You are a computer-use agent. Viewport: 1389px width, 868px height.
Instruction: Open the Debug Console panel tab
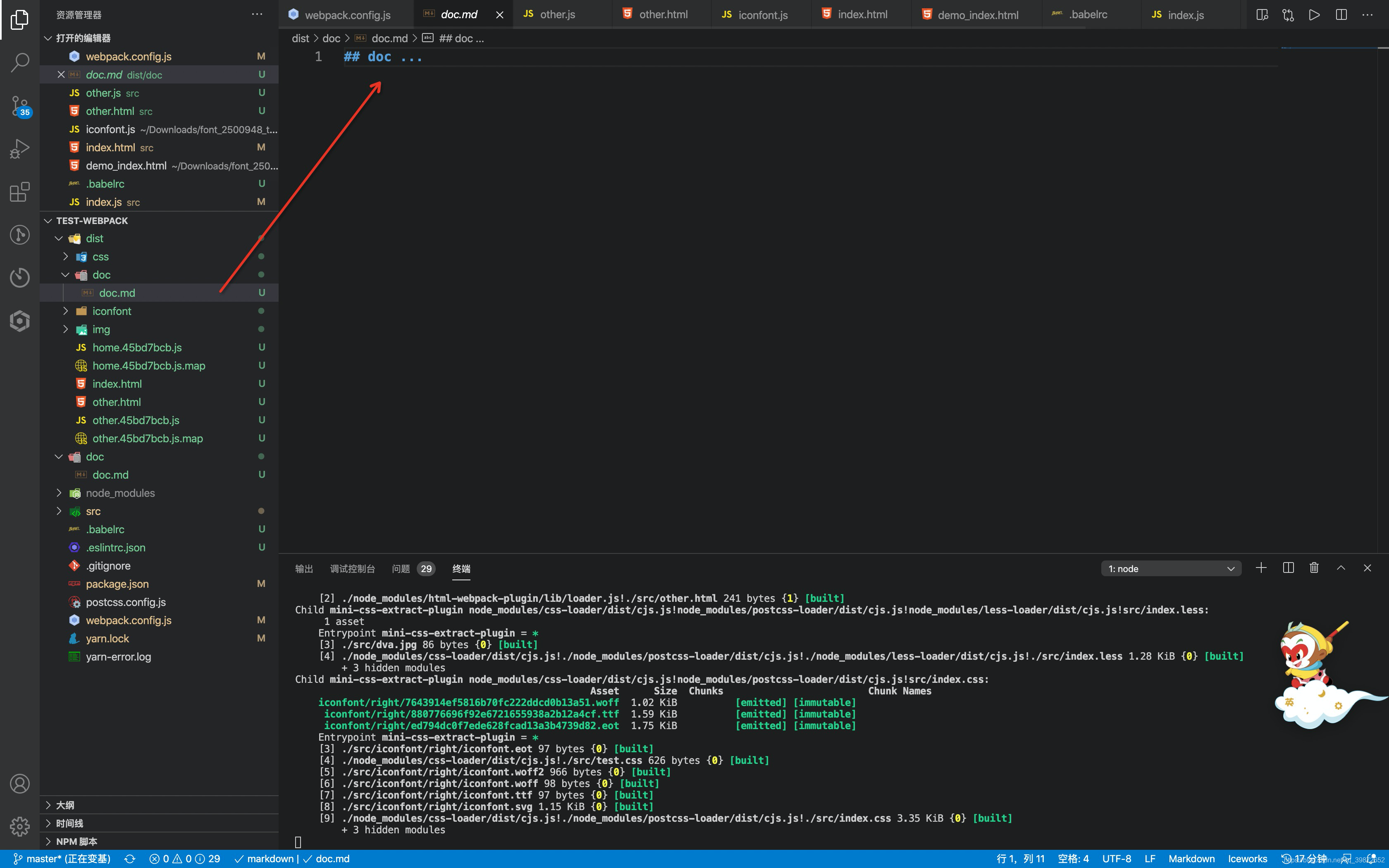point(352,569)
